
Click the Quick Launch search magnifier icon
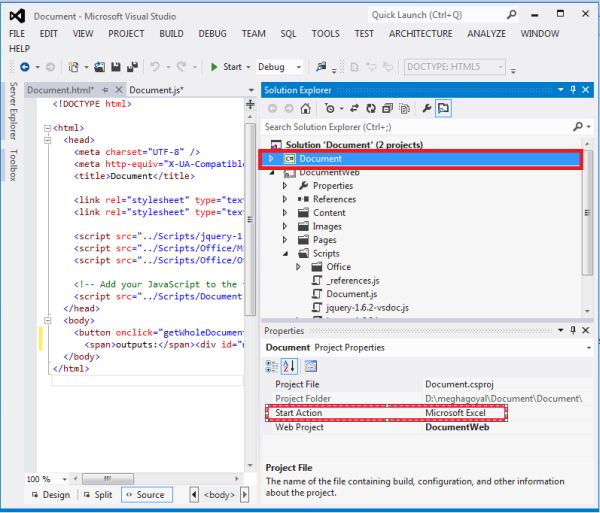coord(511,15)
